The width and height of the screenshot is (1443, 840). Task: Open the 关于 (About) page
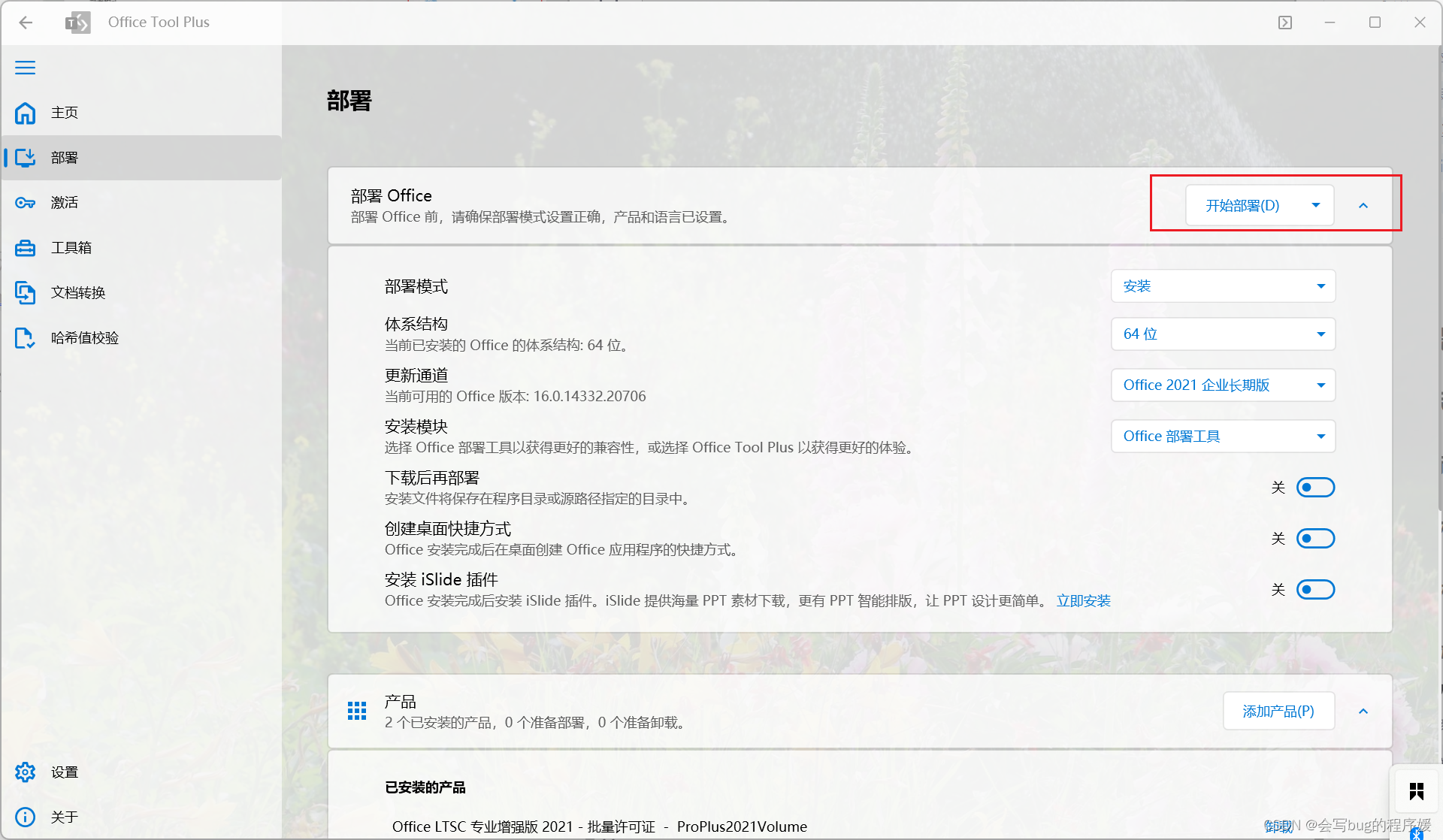pyautogui.click(x=64, y=817)
